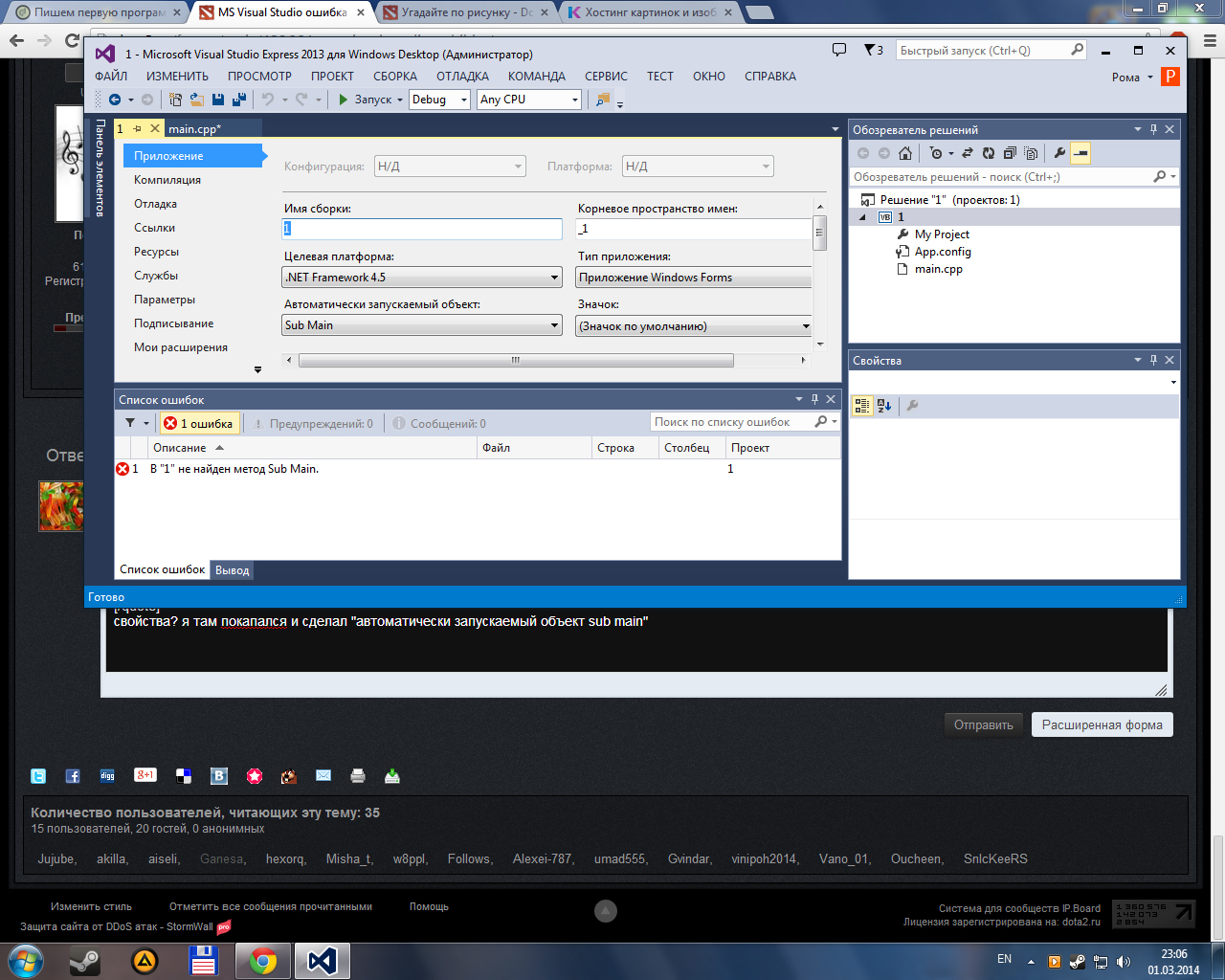Image resolution: width=1225 pixels, height=980 pixels.
Task: Open the ОТЛАДКА menu
Action: (x=462, y=77)
